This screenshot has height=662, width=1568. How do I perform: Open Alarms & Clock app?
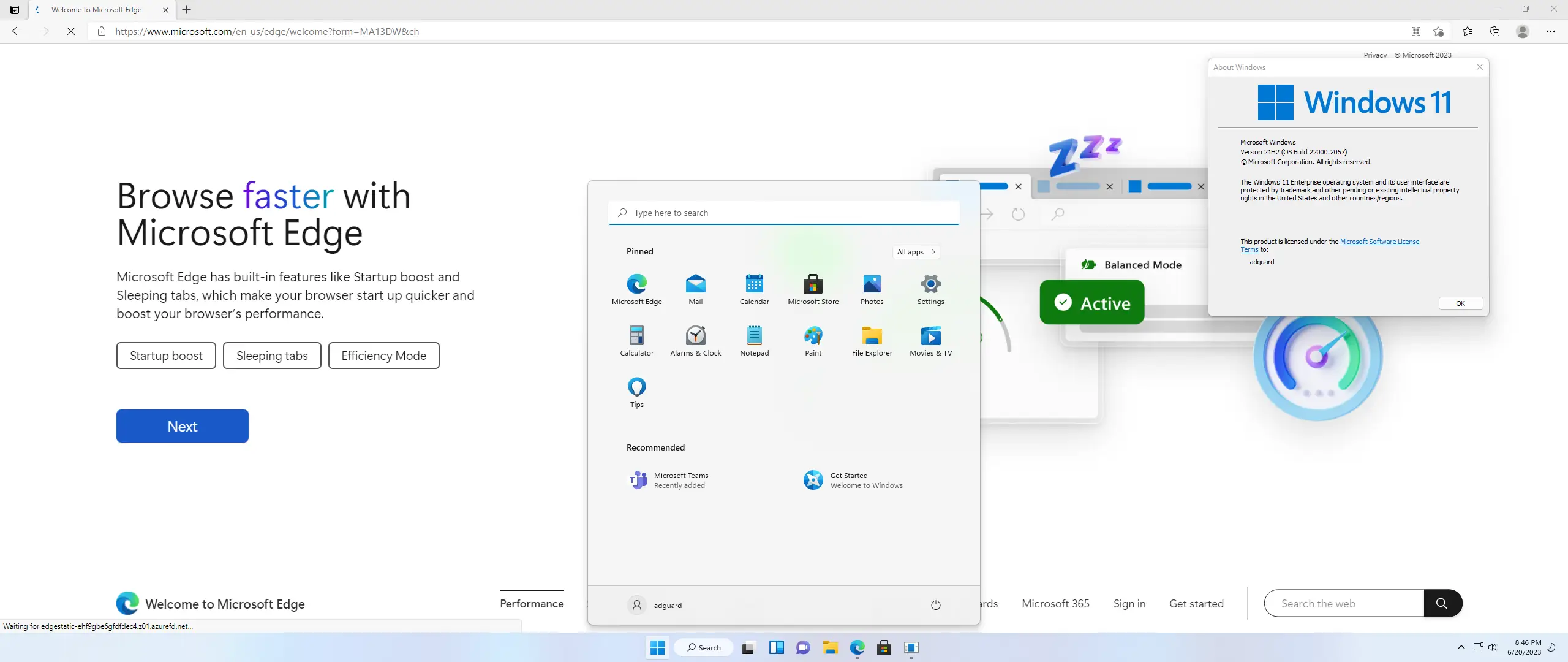click(695, 340)
